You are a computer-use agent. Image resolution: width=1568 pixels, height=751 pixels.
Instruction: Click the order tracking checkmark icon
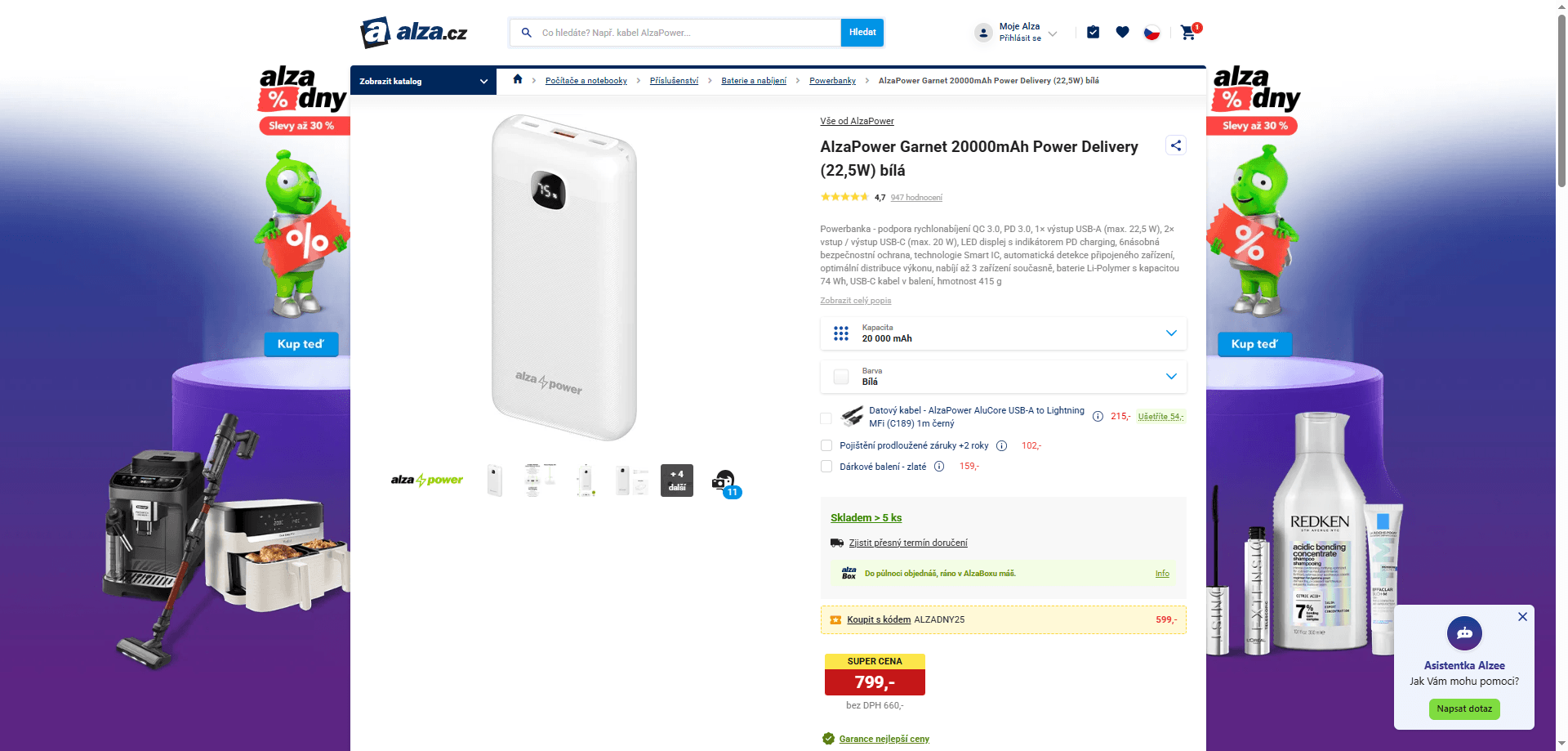1093,32
